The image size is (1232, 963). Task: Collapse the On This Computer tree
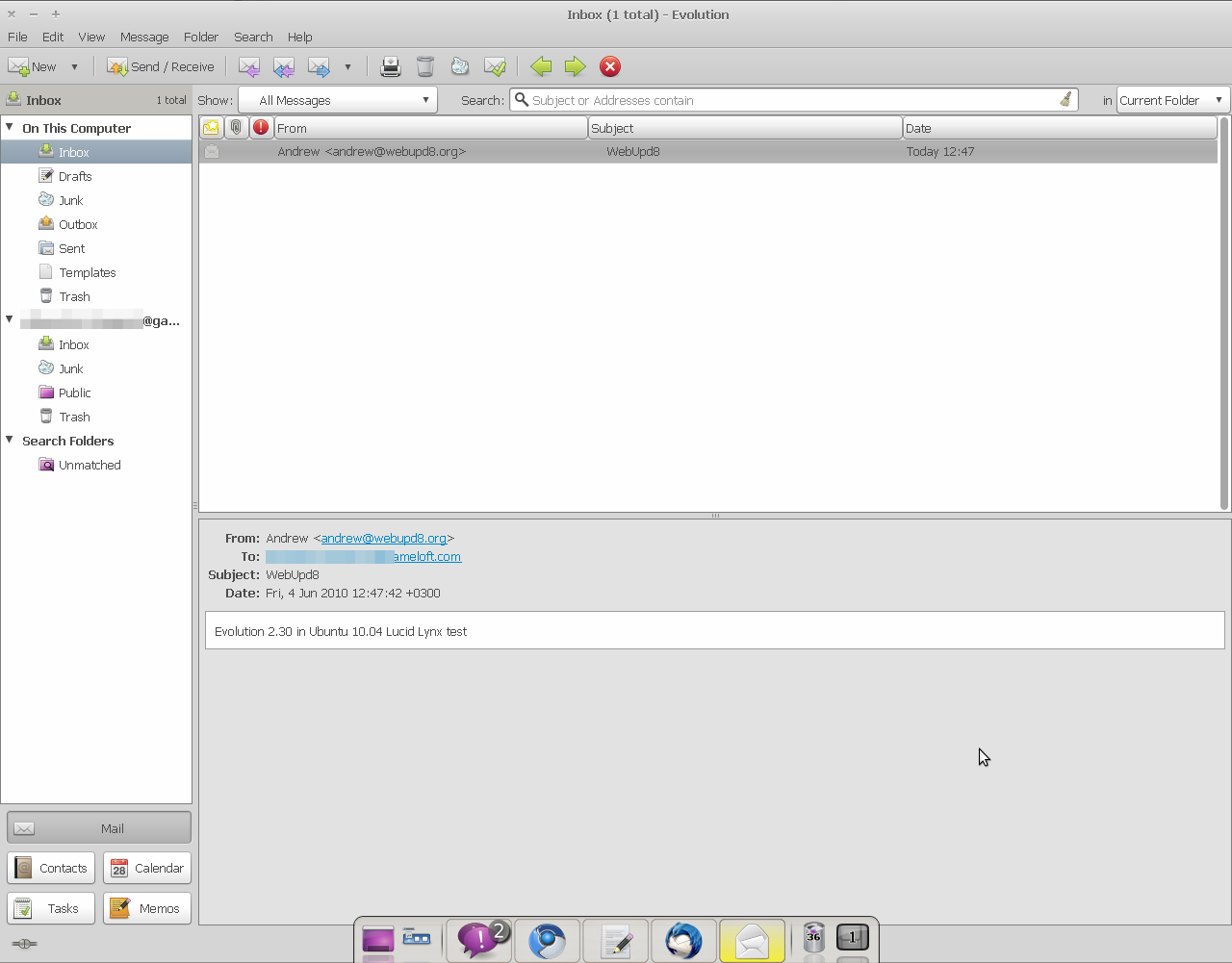click(x=10, y=127)
